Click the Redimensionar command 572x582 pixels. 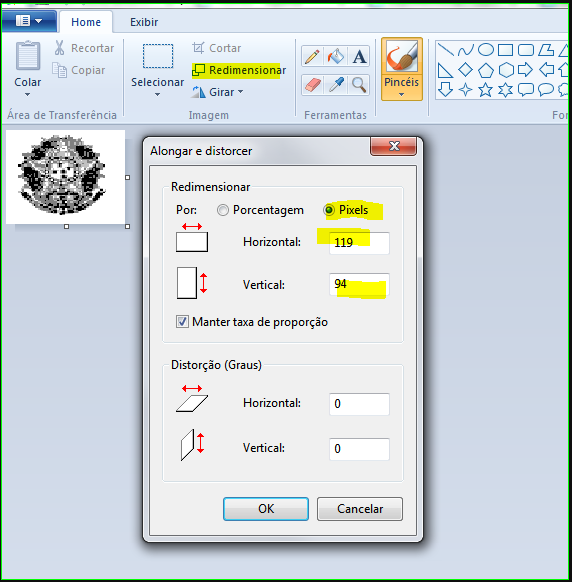tap(239, 70)
